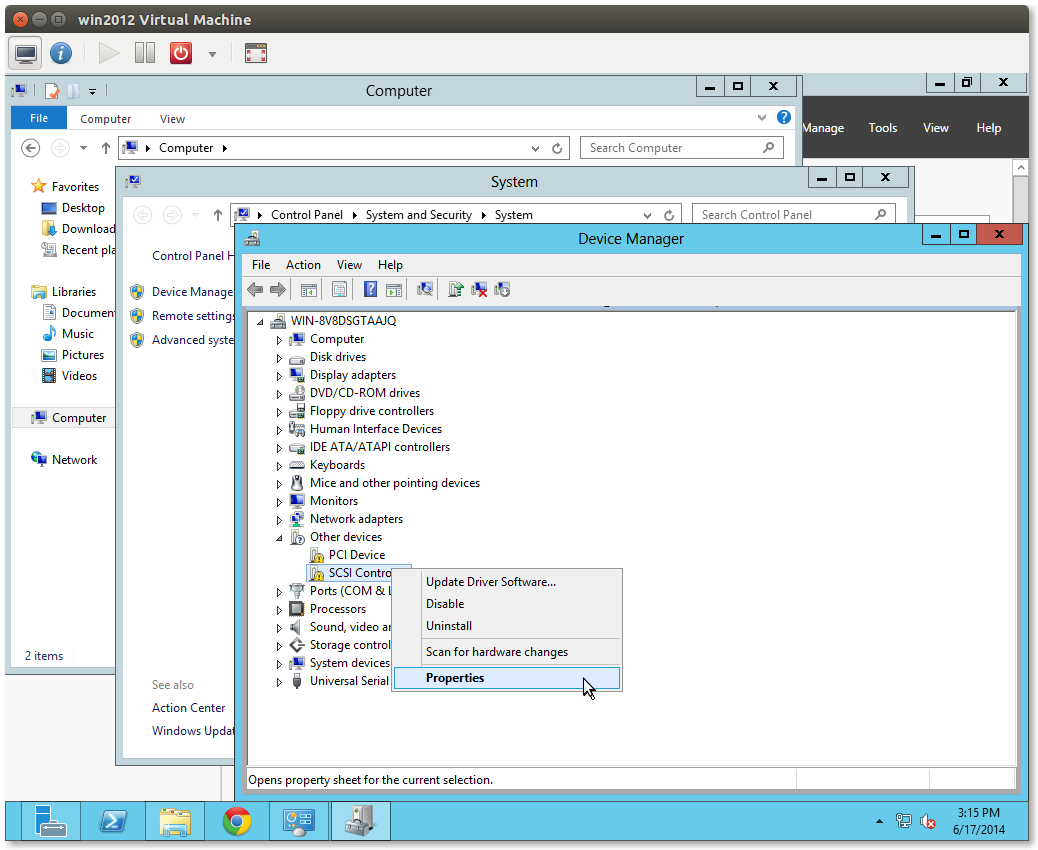Click Device Manager link in System window
The image size is (1038, 850).
192,292
